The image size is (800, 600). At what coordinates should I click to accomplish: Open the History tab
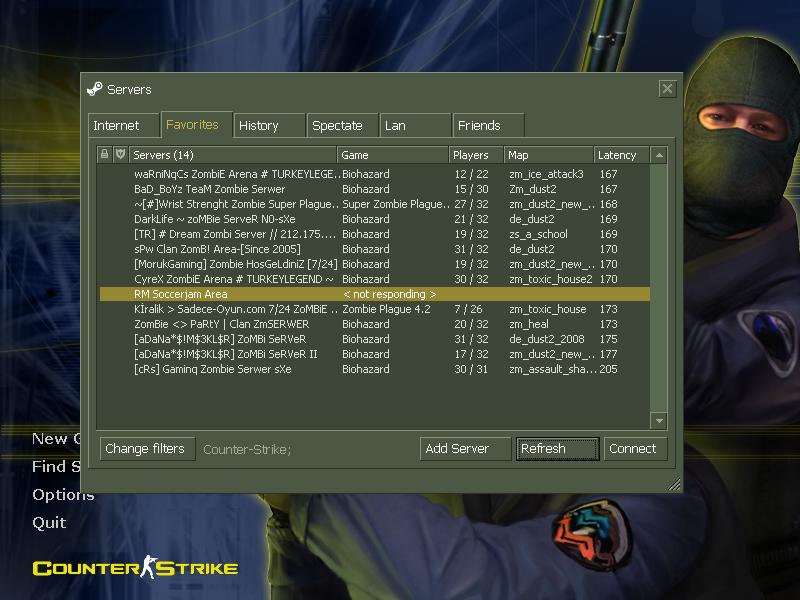(x=269, y=126)
